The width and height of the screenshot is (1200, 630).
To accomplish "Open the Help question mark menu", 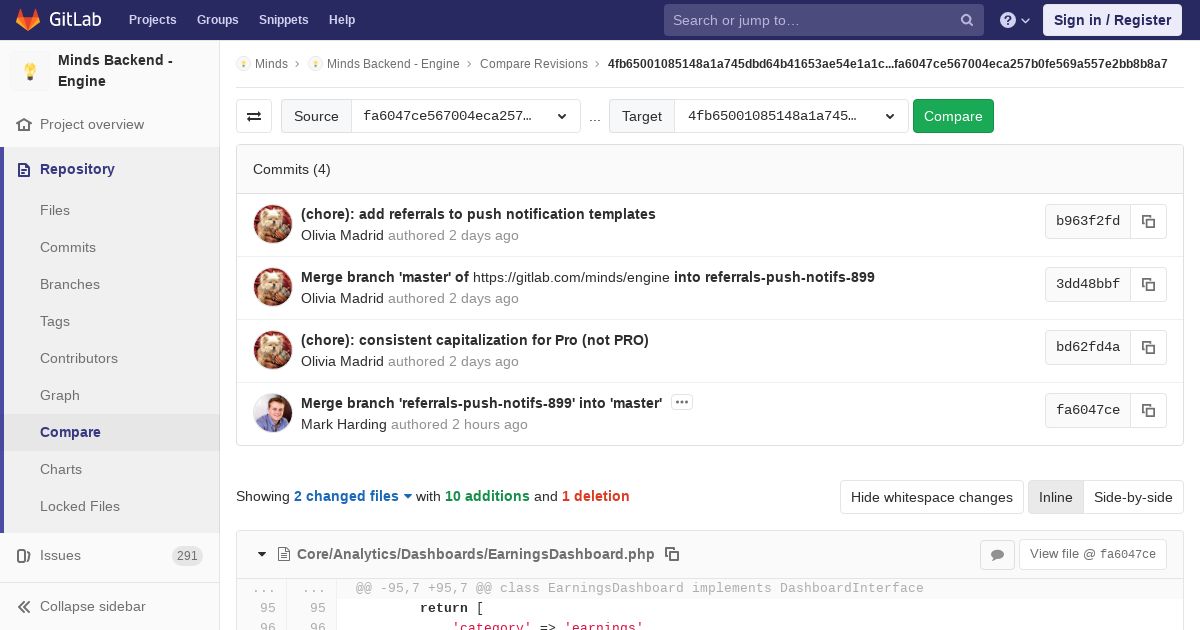I will coord(1015,20).
